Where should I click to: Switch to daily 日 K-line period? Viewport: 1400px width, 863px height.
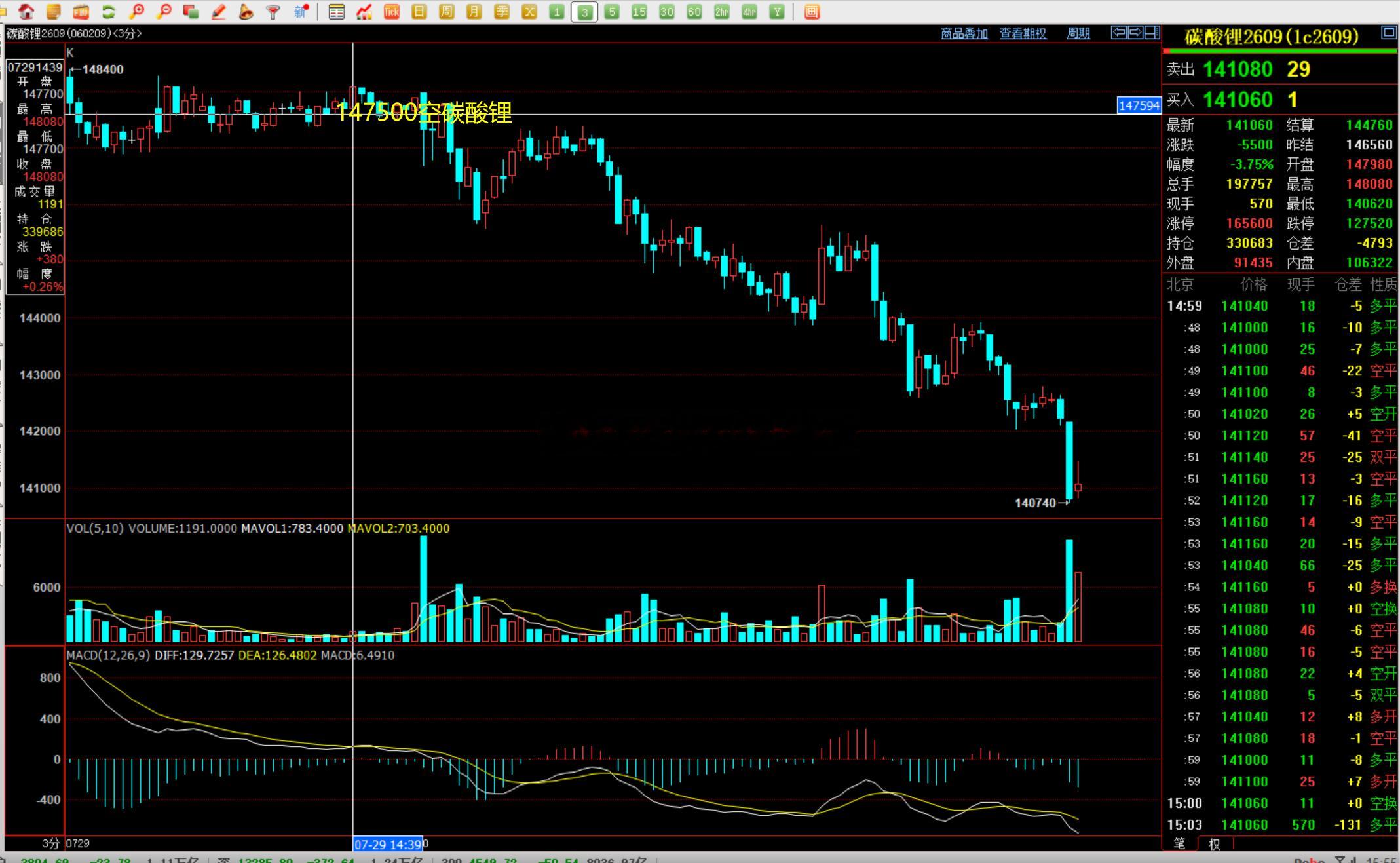[419, 12]
